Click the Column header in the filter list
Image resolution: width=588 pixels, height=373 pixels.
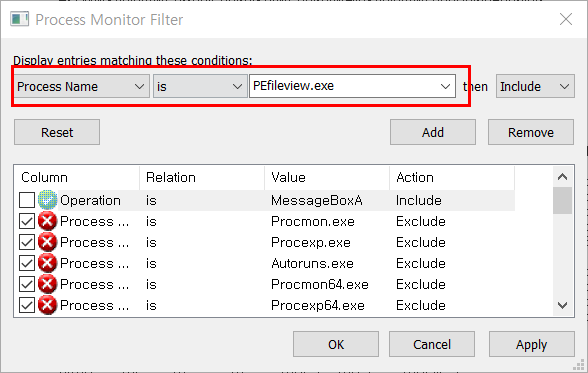click(77, 177)
